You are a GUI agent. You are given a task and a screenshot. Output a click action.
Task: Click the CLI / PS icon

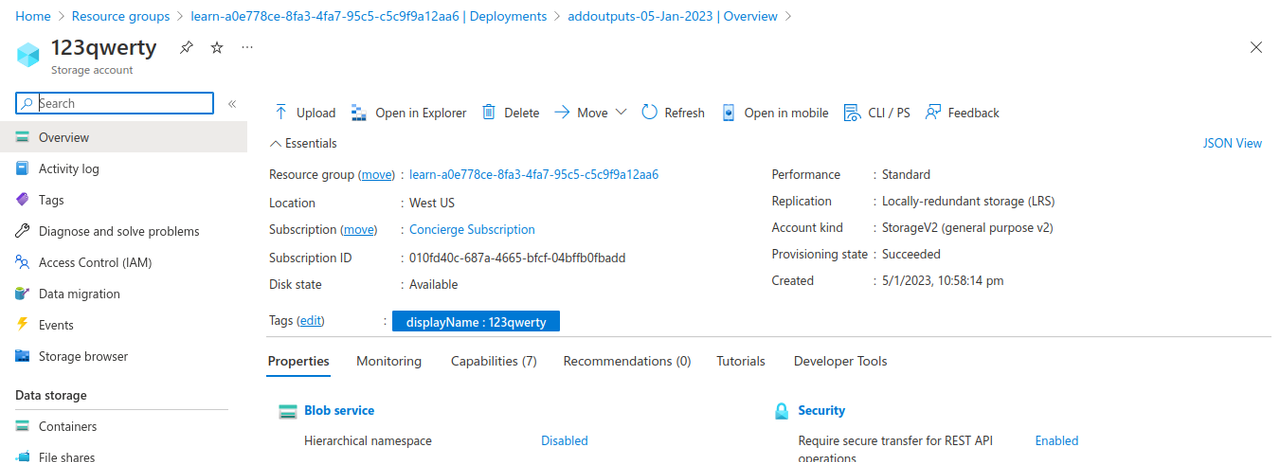(x=852, y=112)
